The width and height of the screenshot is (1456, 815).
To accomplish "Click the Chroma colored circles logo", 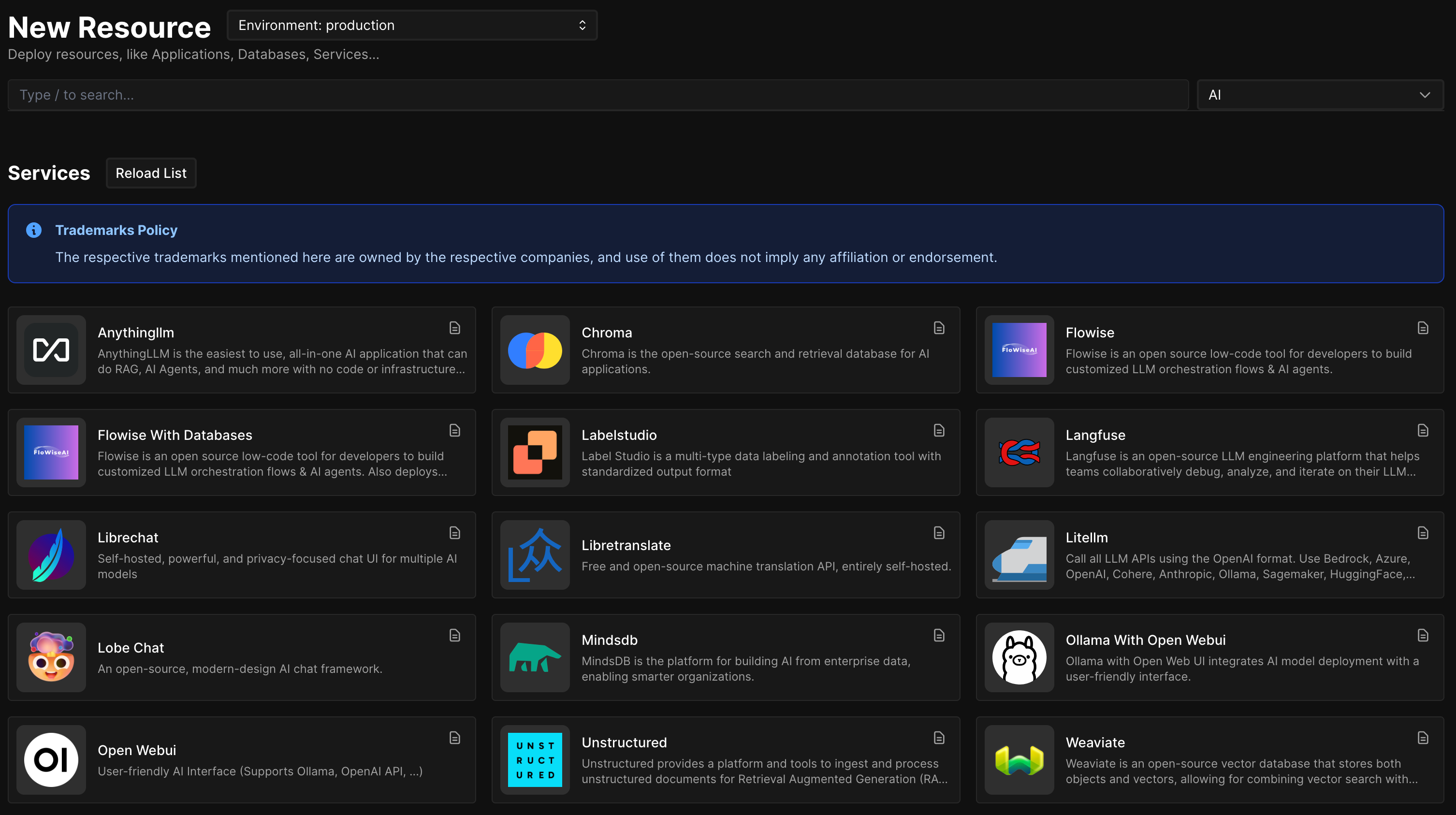I will (535, 350).
